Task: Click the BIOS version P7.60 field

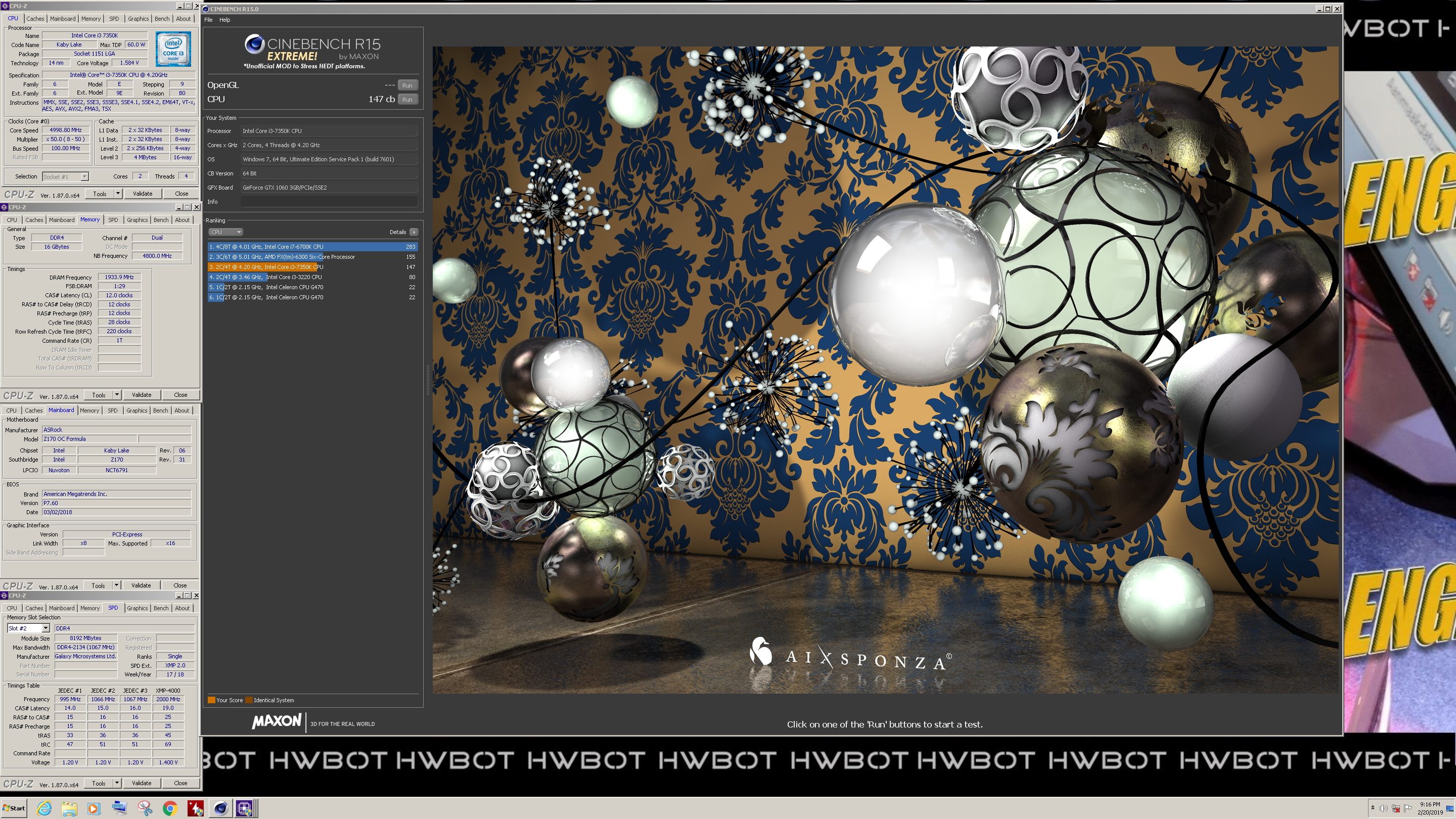Action: 116,503
